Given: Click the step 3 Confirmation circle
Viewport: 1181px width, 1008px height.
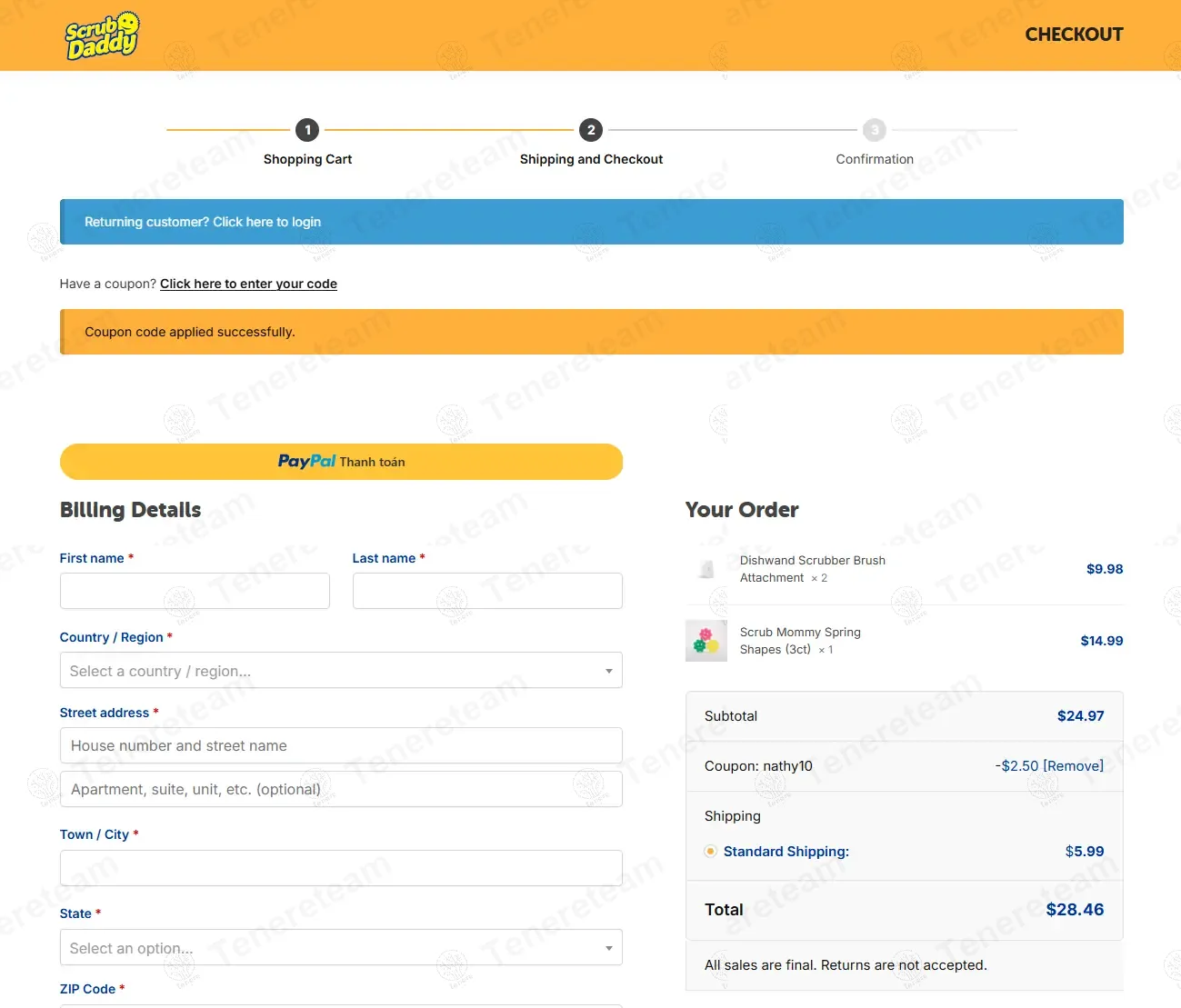Looking at the screenshot, I should [875, 130].
